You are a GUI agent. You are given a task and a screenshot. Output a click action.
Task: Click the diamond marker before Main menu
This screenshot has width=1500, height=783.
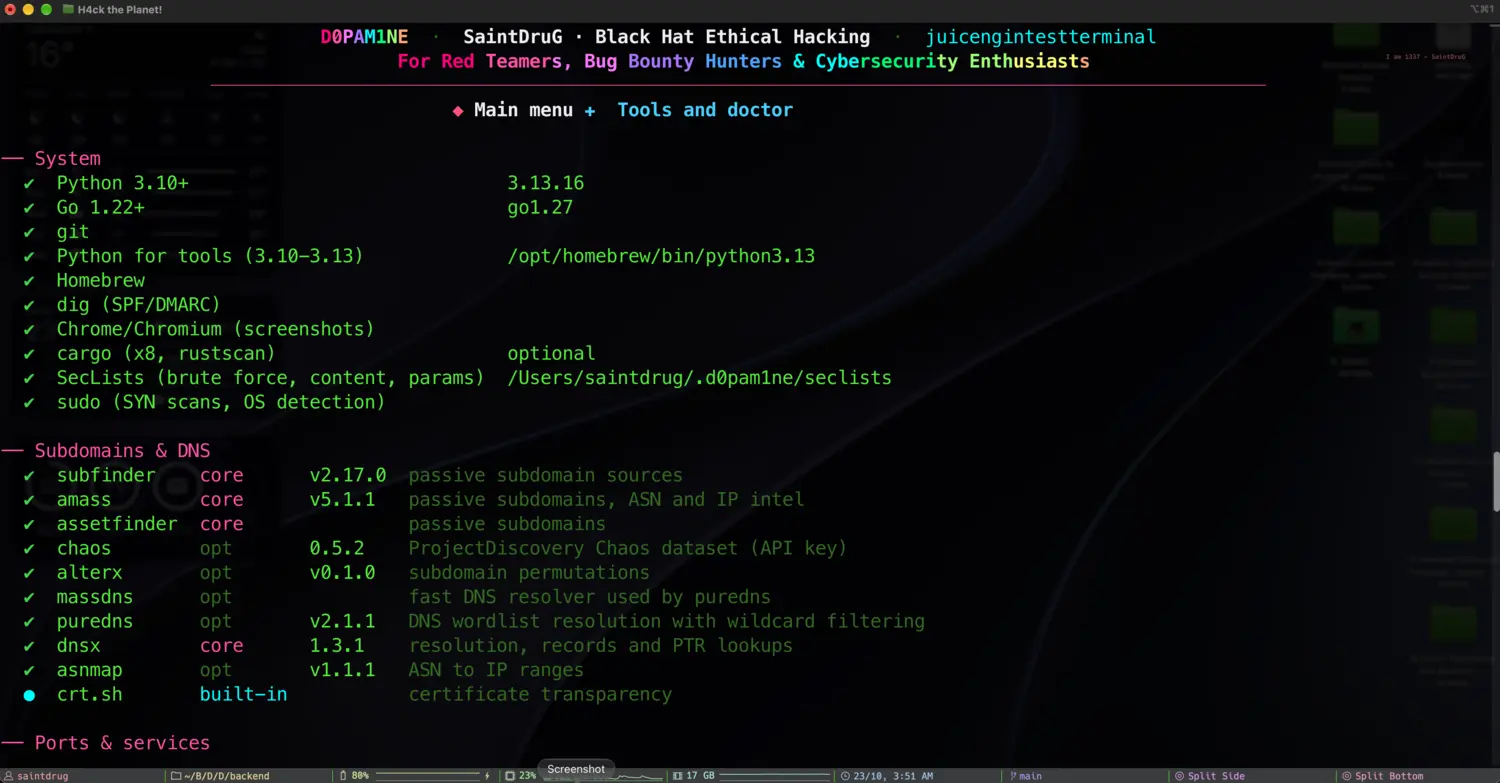[x=458, y=111]
